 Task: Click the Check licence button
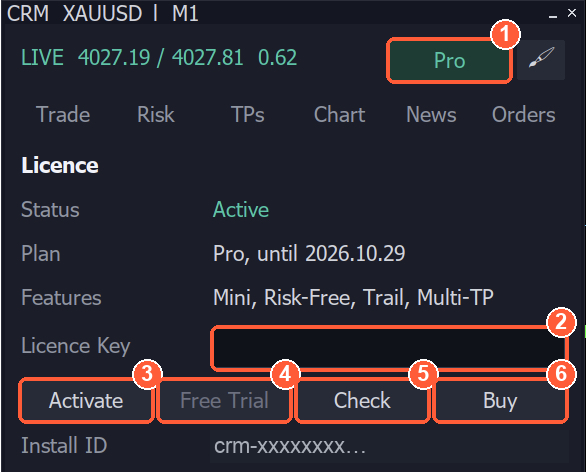(362, 401)
